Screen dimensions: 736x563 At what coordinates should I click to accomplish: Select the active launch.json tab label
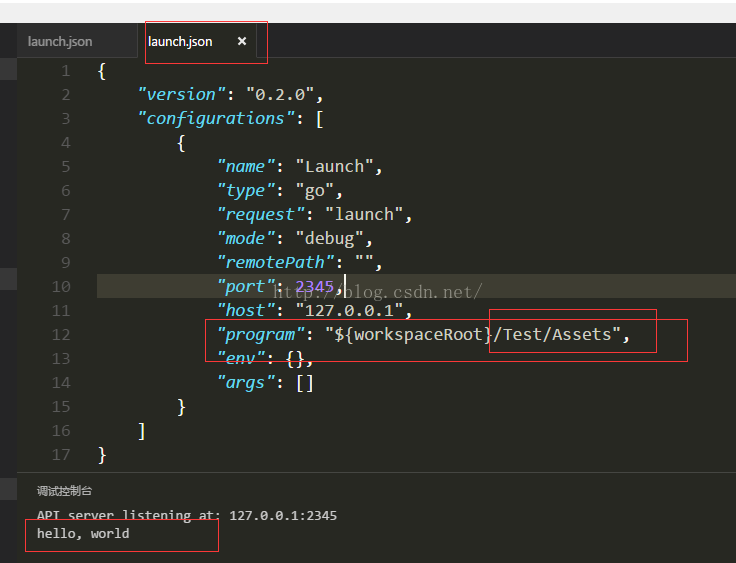[x=180, y=42]
